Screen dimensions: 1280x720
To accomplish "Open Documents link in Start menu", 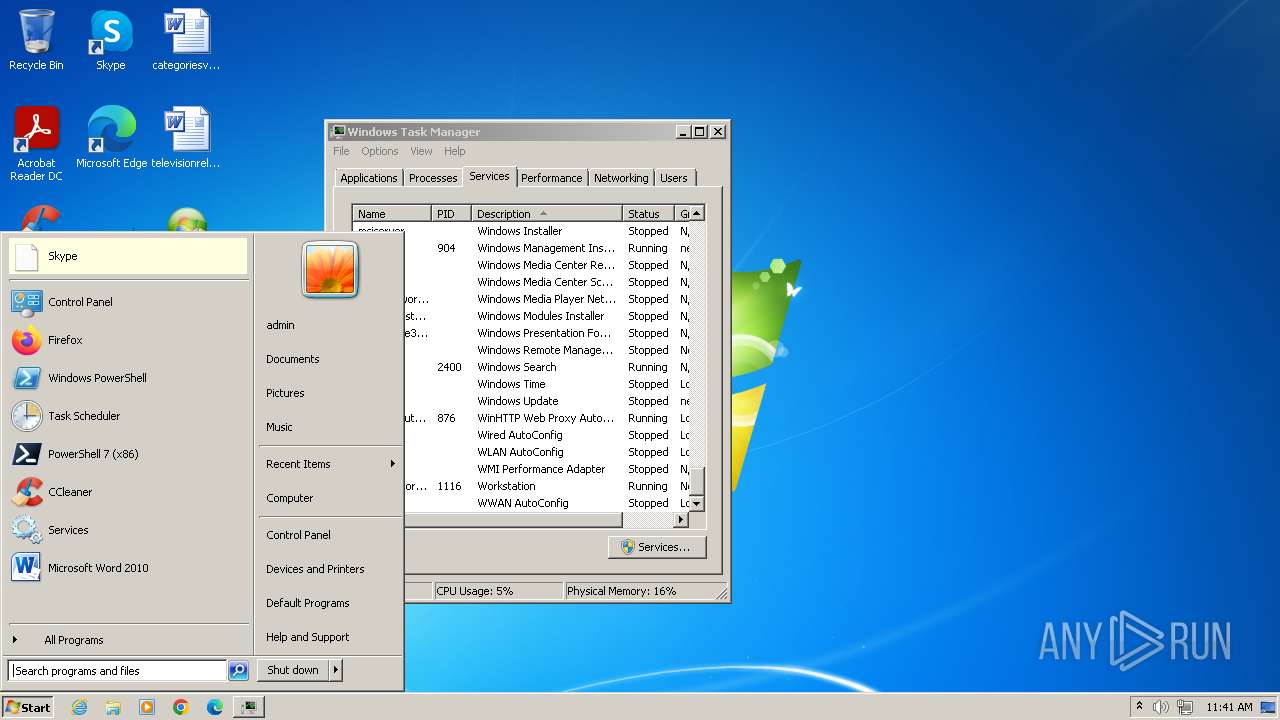I will (x=293, y=359).
